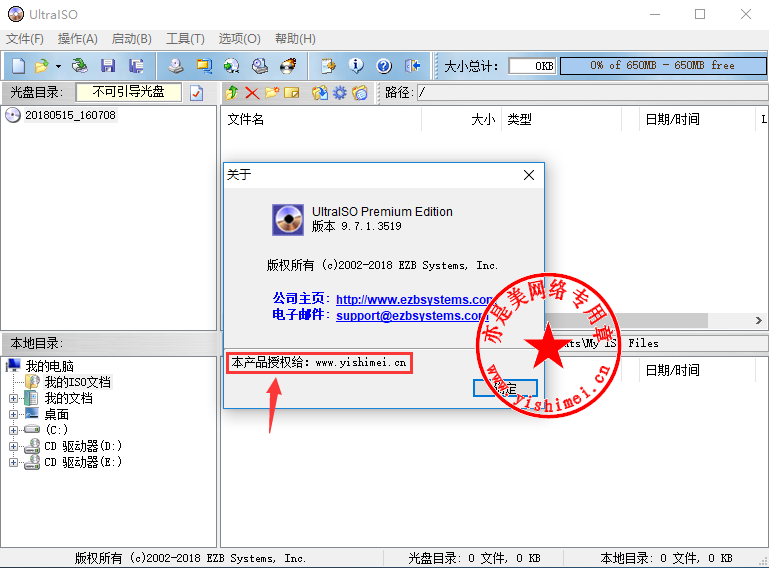Sort image list by 日期/时间 column

[x=672, y=119]
